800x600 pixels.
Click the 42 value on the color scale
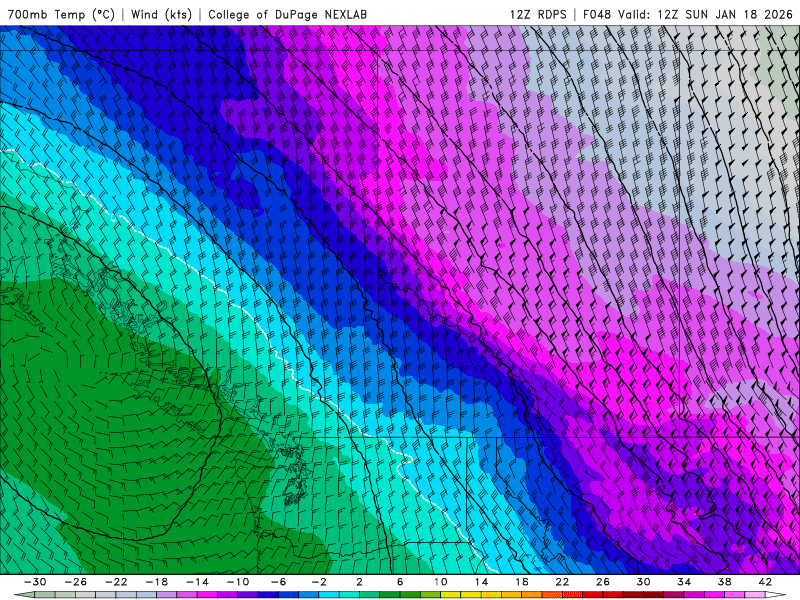coord(765,582)
